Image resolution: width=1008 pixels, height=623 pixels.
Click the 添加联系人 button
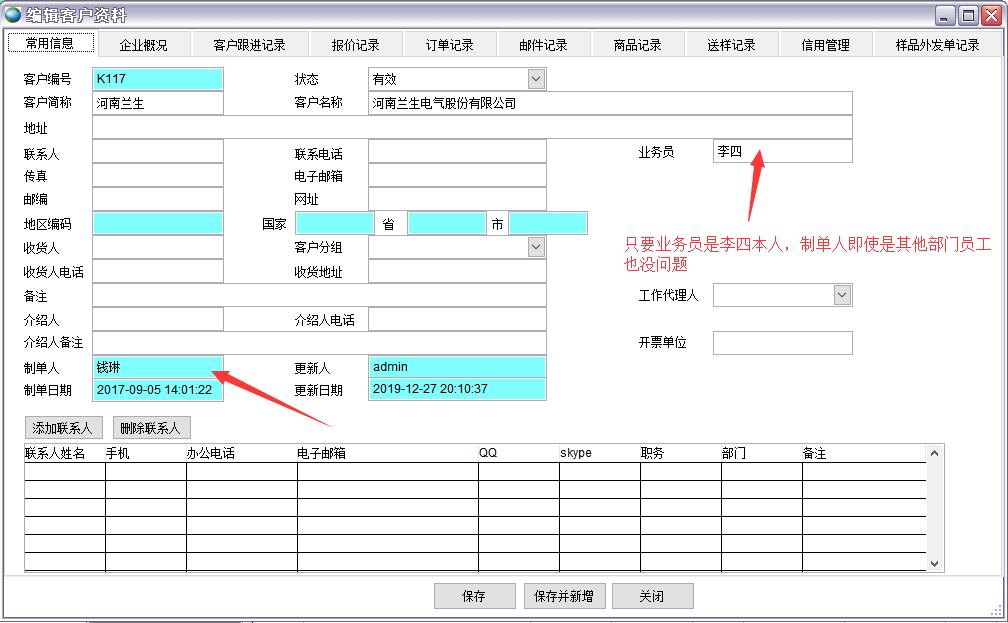tap(63, 428)
